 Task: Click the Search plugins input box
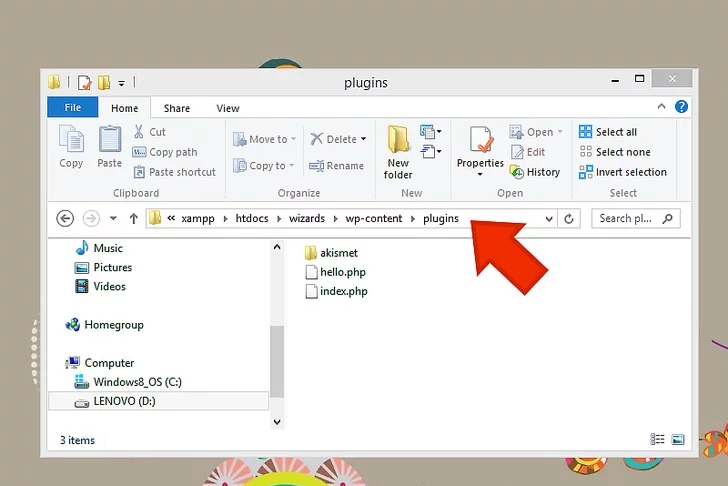628,218
